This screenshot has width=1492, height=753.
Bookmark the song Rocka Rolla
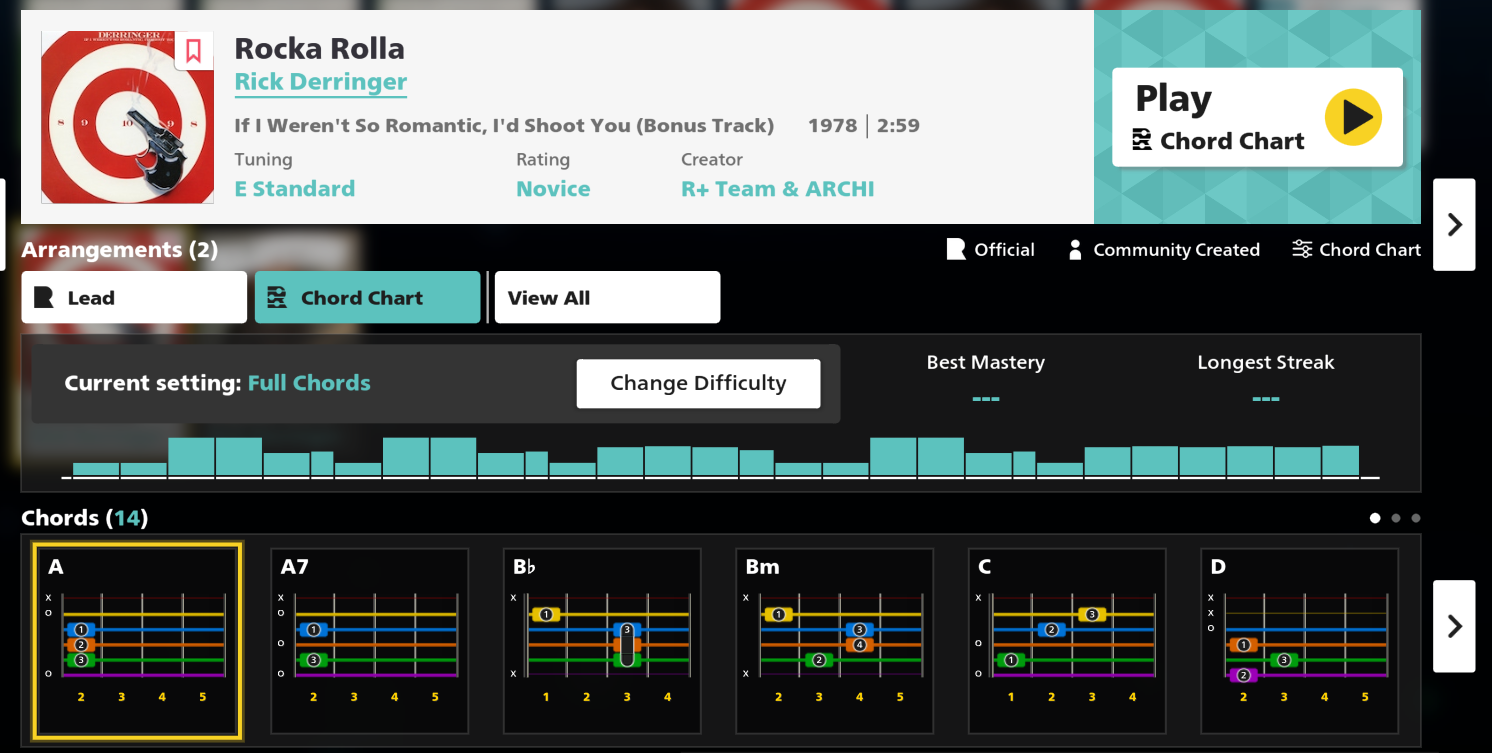point(194,51)
